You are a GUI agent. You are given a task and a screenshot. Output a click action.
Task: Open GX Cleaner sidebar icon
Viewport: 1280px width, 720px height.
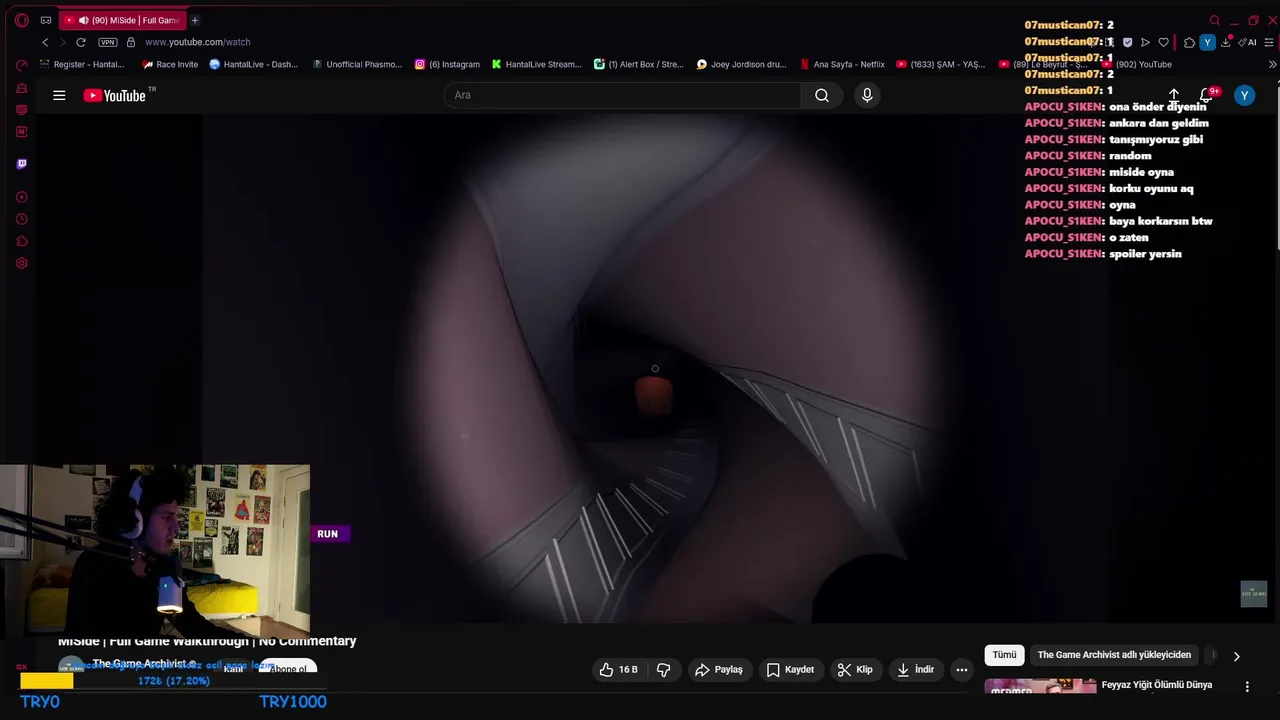click(x=21, y=88)
